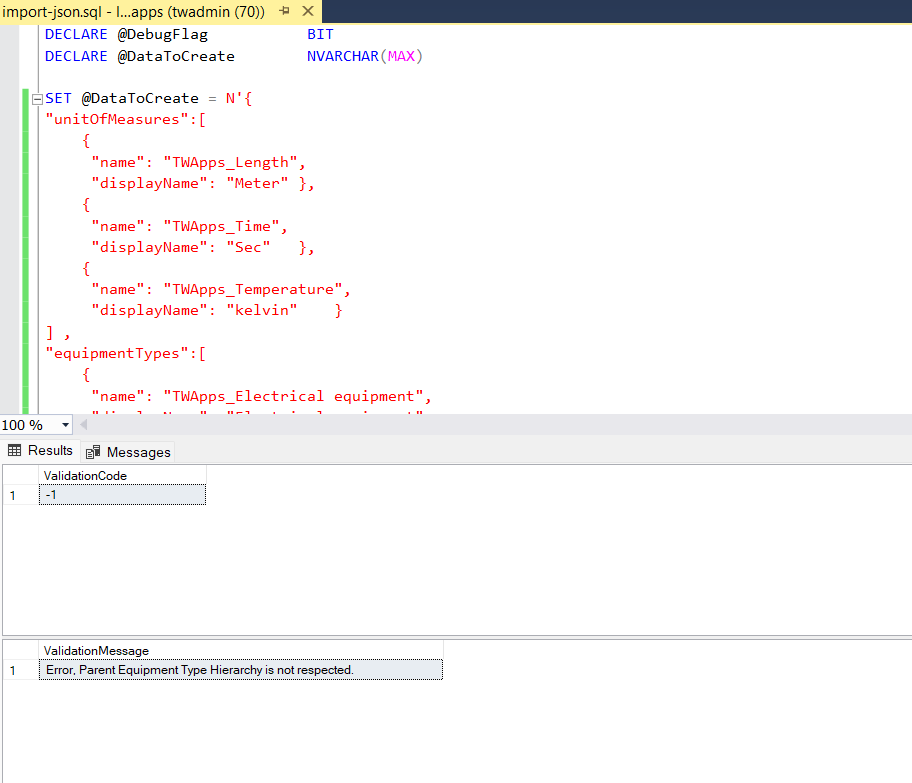Select the -1 ValidationCode cell

[122, 493]
